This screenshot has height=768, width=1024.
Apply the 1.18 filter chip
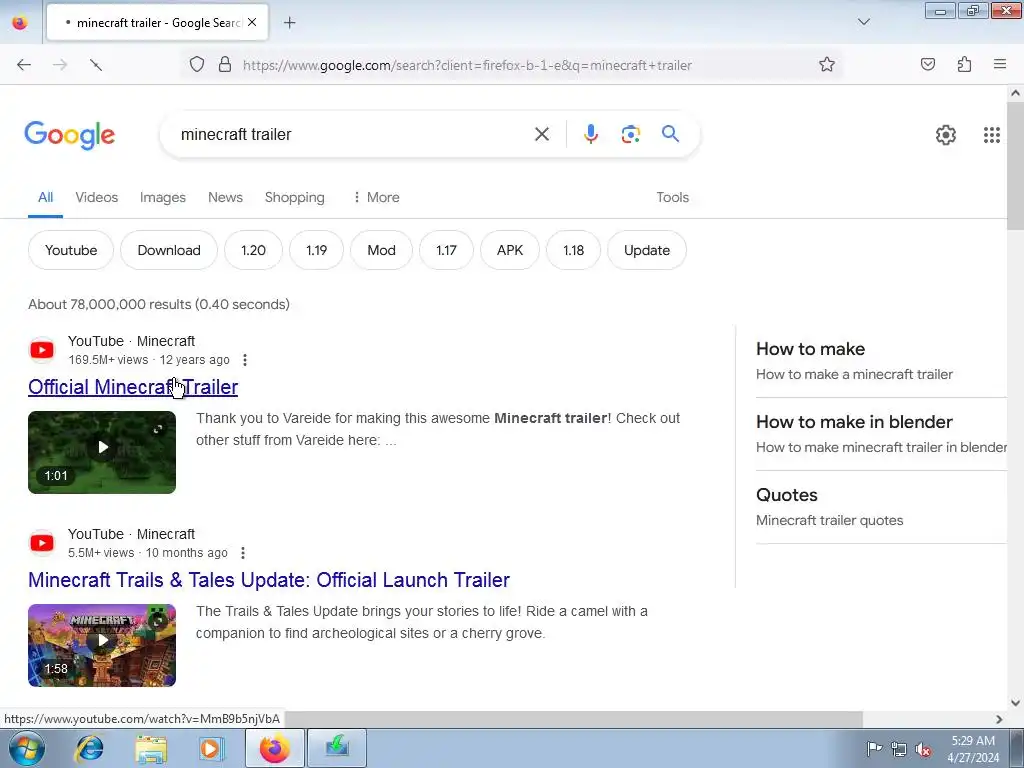coord(573,250)
